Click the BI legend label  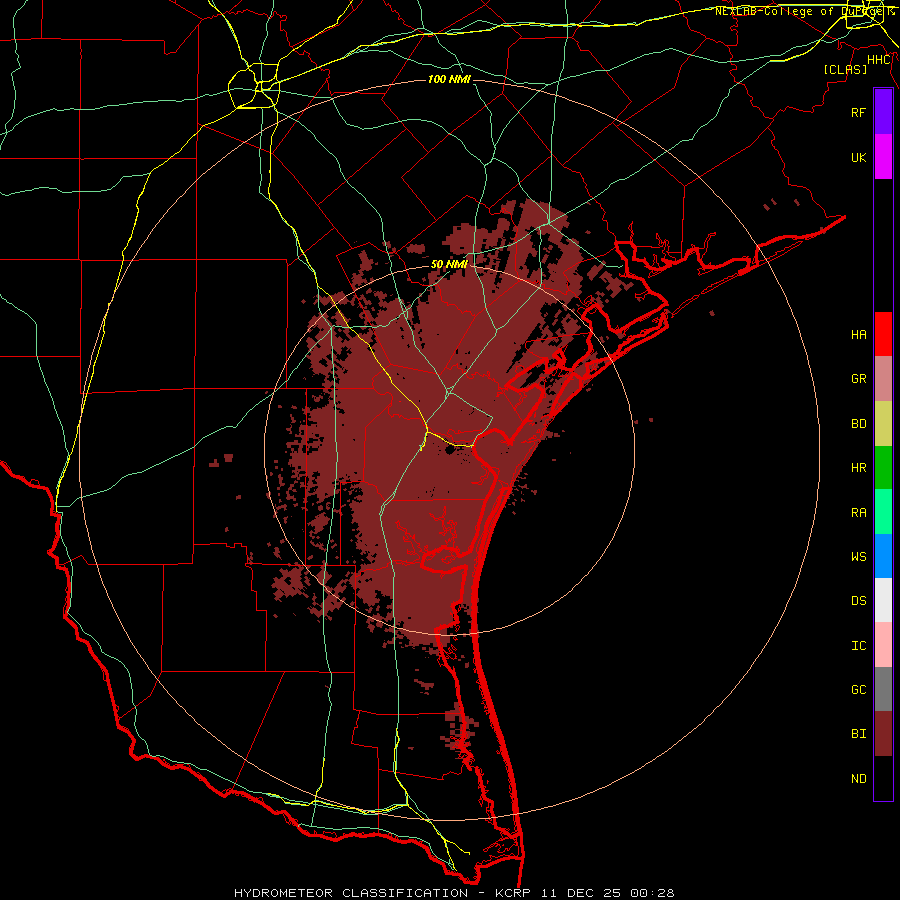tap(858, 734)
